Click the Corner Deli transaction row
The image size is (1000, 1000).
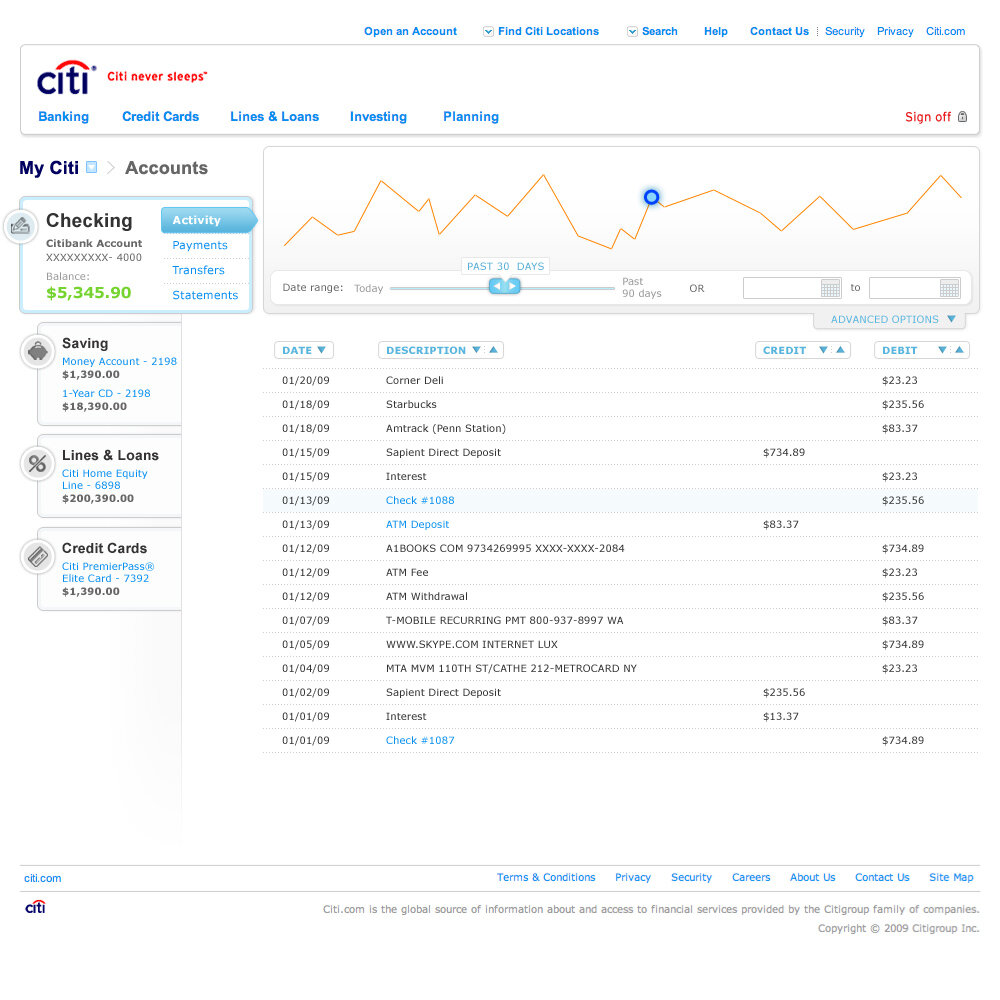(620, 381)
